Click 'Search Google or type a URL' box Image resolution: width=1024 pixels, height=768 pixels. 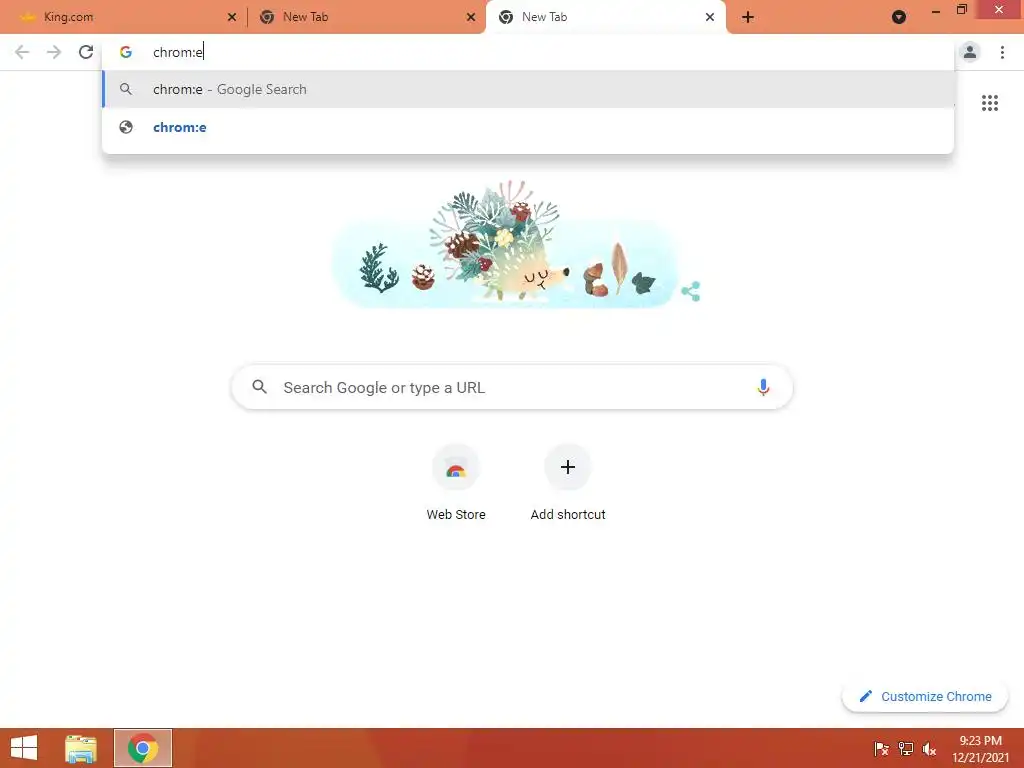tap(512, 387)
